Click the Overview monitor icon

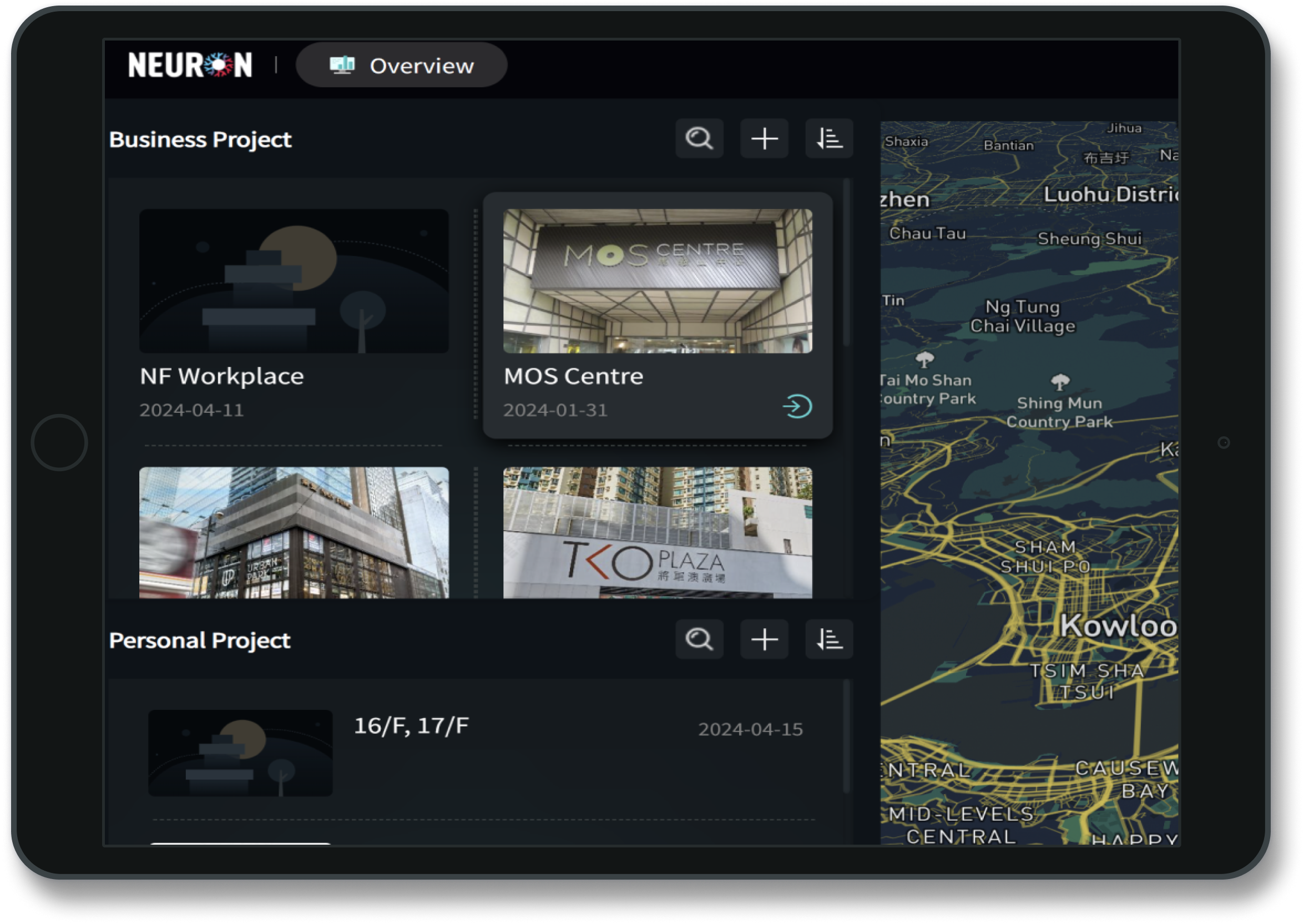pos(342,65)
